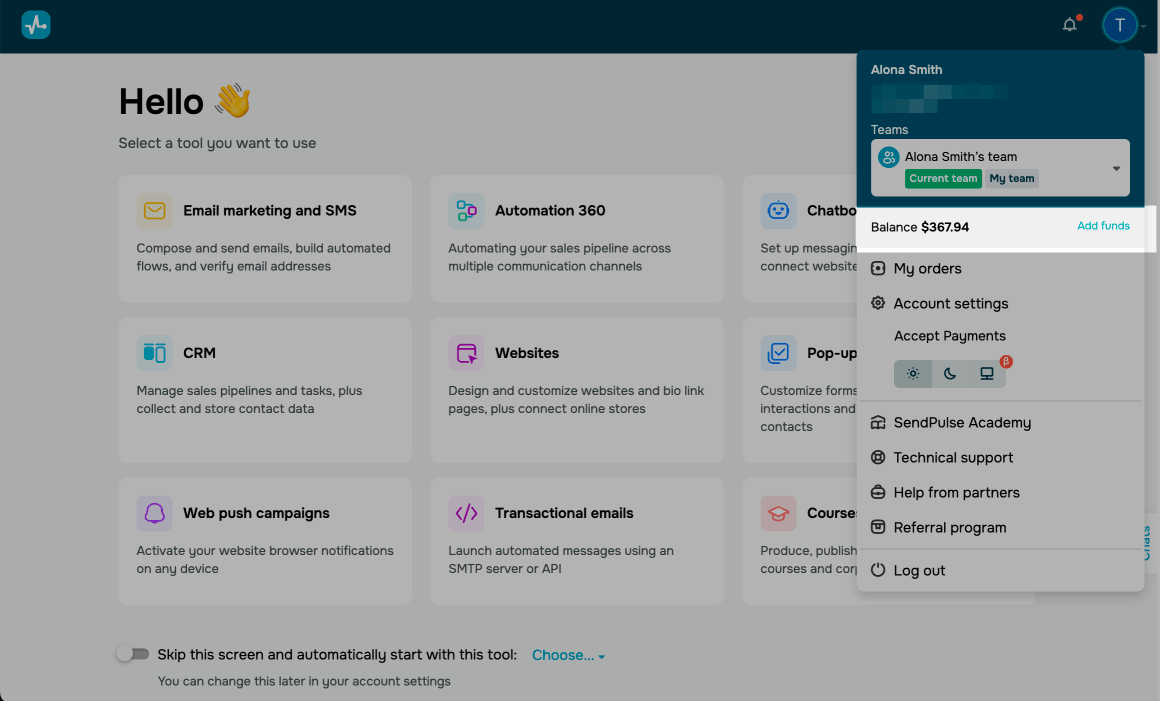Open the Web push campaigns title
The height and width of the screenshot is (701, 1160).
click(x=257, y=513)
